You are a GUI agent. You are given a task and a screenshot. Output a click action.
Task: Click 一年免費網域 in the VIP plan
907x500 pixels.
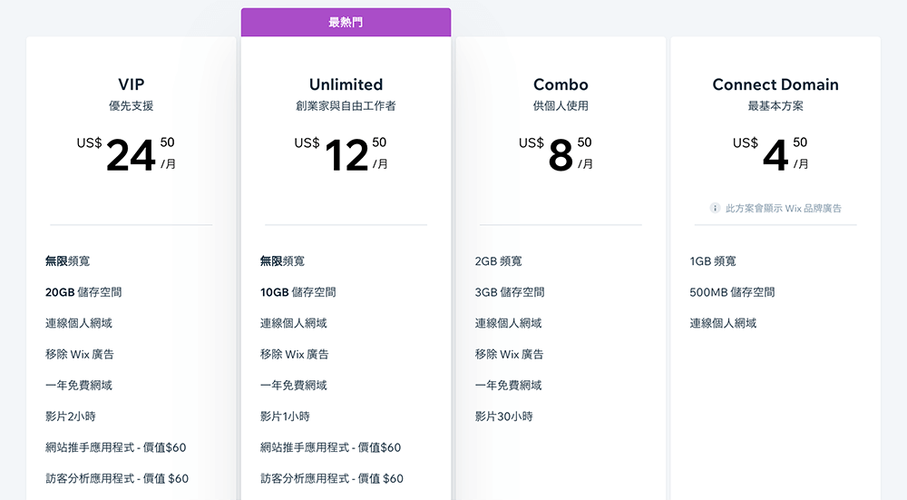tap(79, 385)
